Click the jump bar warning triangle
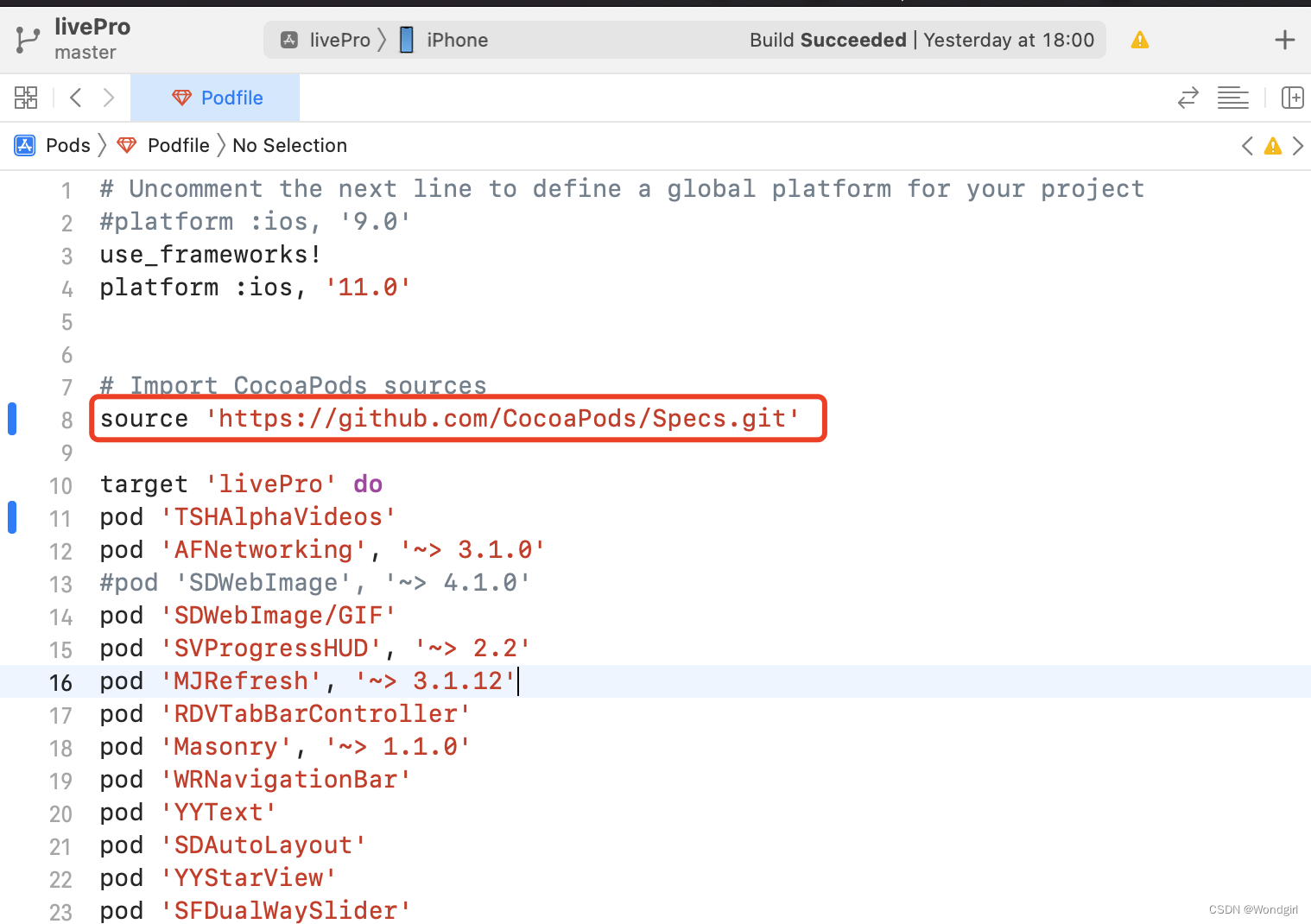 pos(1272,146)
